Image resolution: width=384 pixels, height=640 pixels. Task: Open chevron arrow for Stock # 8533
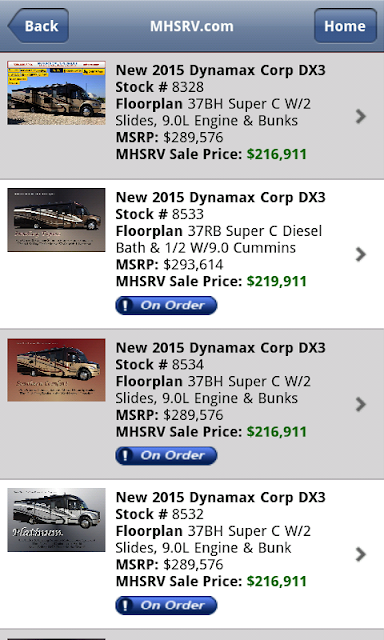(360, 254)
